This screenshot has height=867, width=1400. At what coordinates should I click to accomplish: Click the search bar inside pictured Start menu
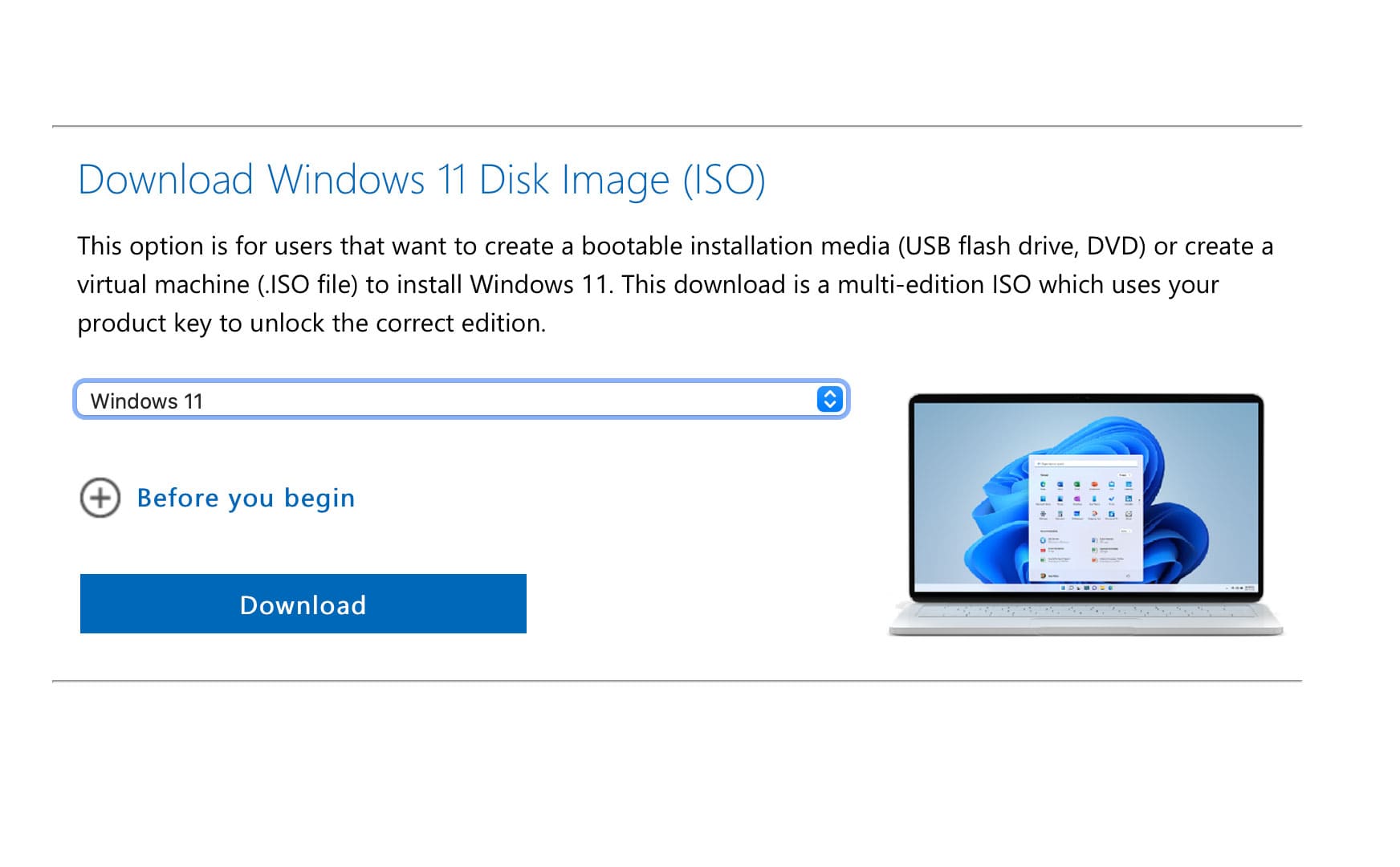click(x=1085, y=463)
